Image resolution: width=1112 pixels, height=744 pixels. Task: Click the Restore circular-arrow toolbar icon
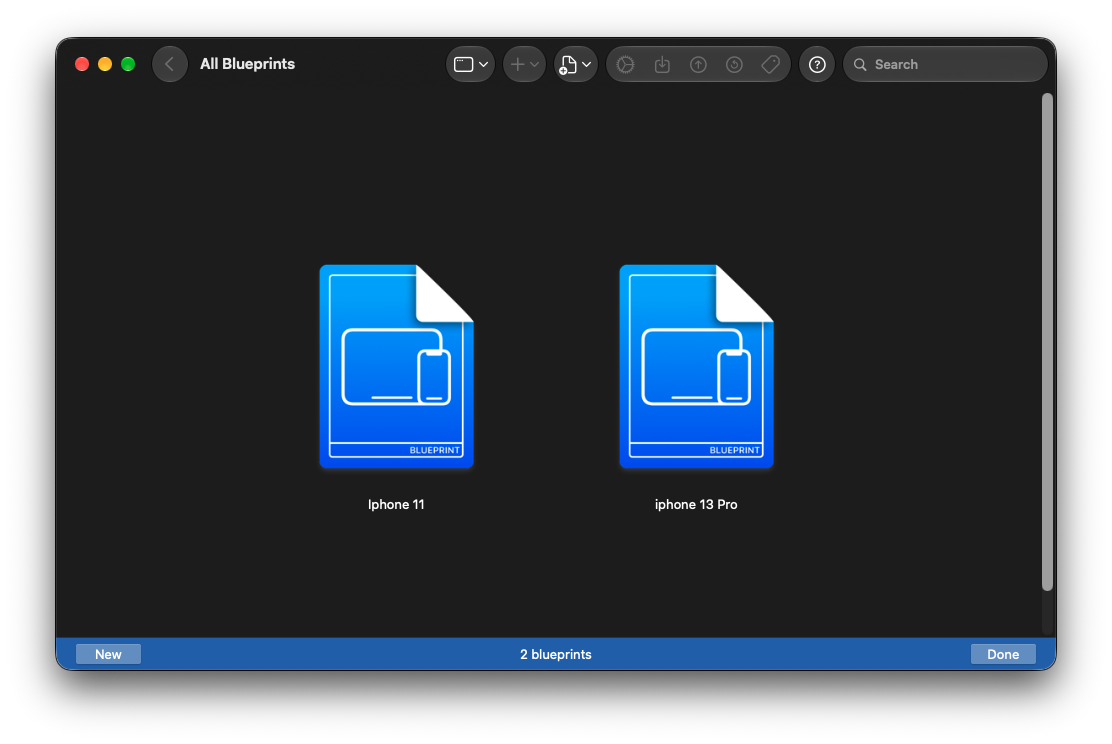point(734,65)
